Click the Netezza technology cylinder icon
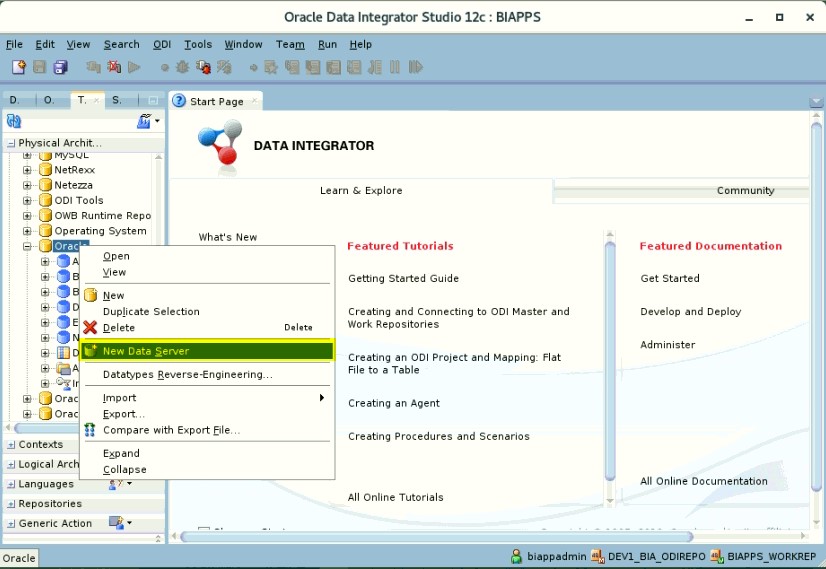 (x=46, y=185)
